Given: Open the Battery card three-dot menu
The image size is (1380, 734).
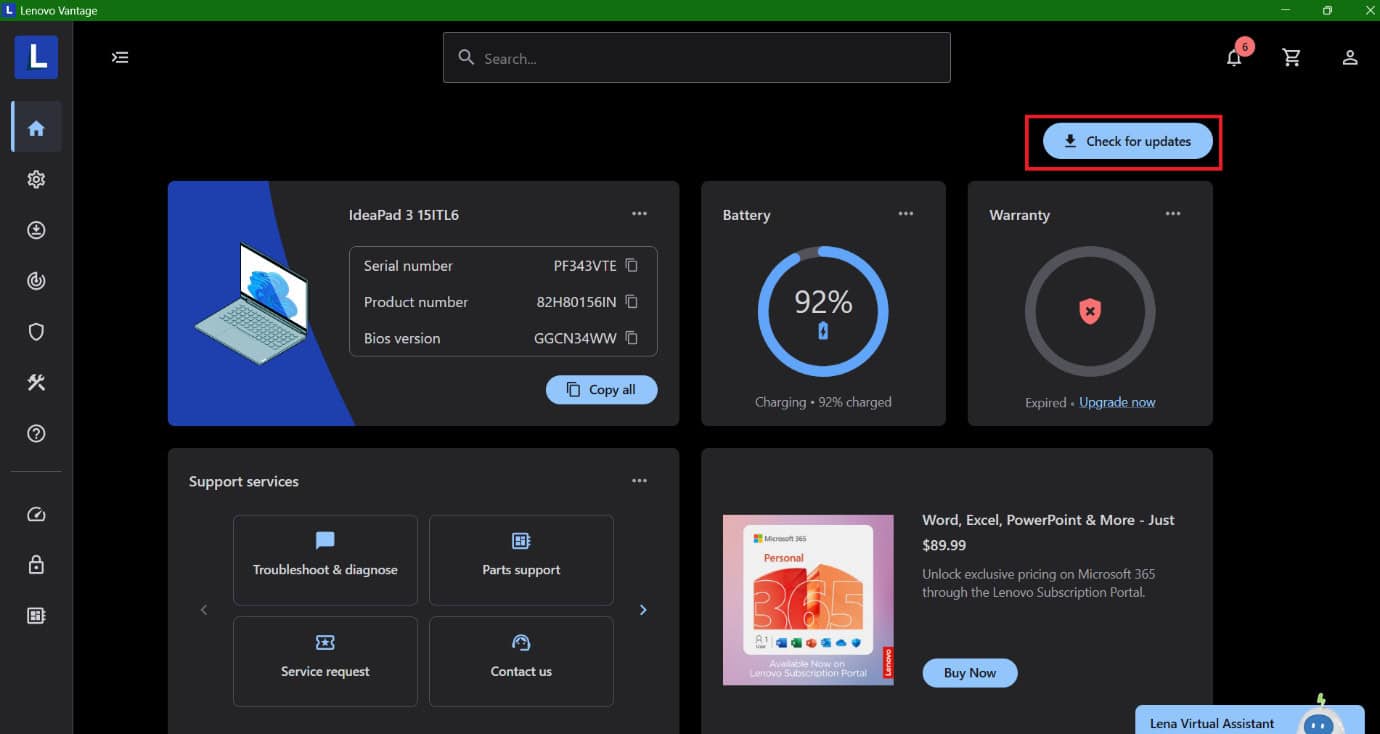Looking at the screenshot, I should [905, 214].
